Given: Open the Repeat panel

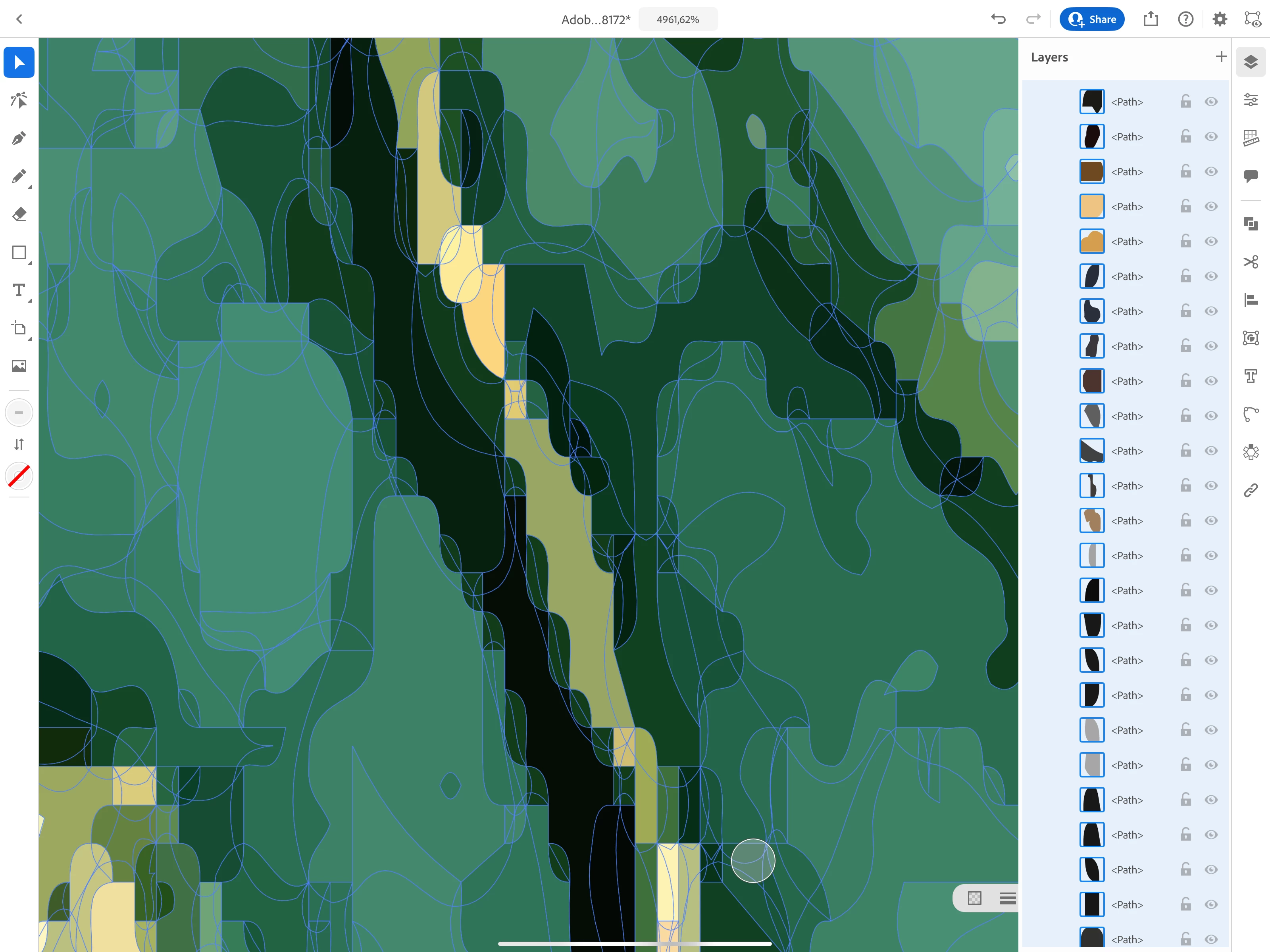Looking at the screenshot, I should point(1251,452).
